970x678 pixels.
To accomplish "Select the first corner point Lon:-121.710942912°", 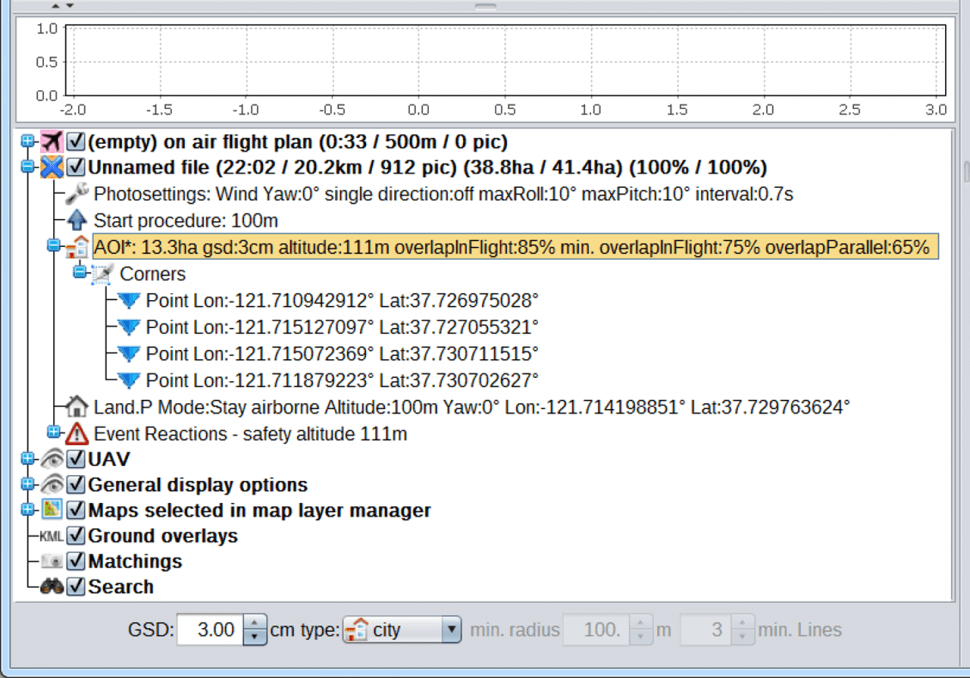I will click(341, 299).
